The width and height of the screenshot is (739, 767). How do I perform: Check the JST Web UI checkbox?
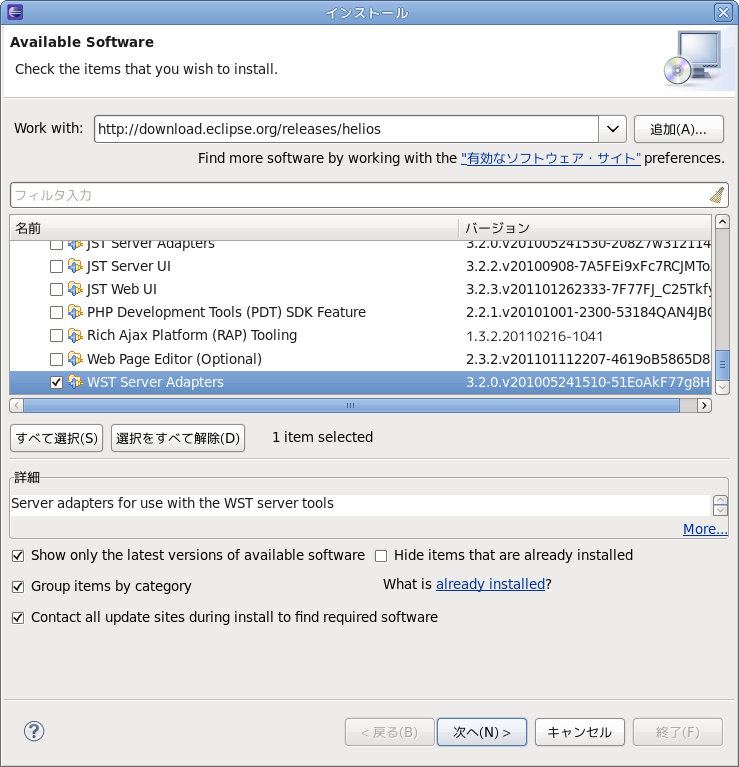coord(56,289)
